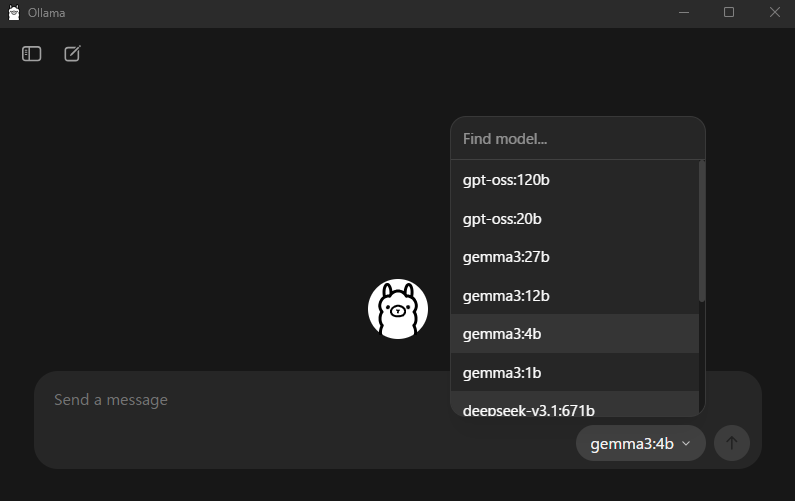The width and height of the screenshot is (795, 501).
Task: Minimize the Ollama window
Action: tap(684, 13)
